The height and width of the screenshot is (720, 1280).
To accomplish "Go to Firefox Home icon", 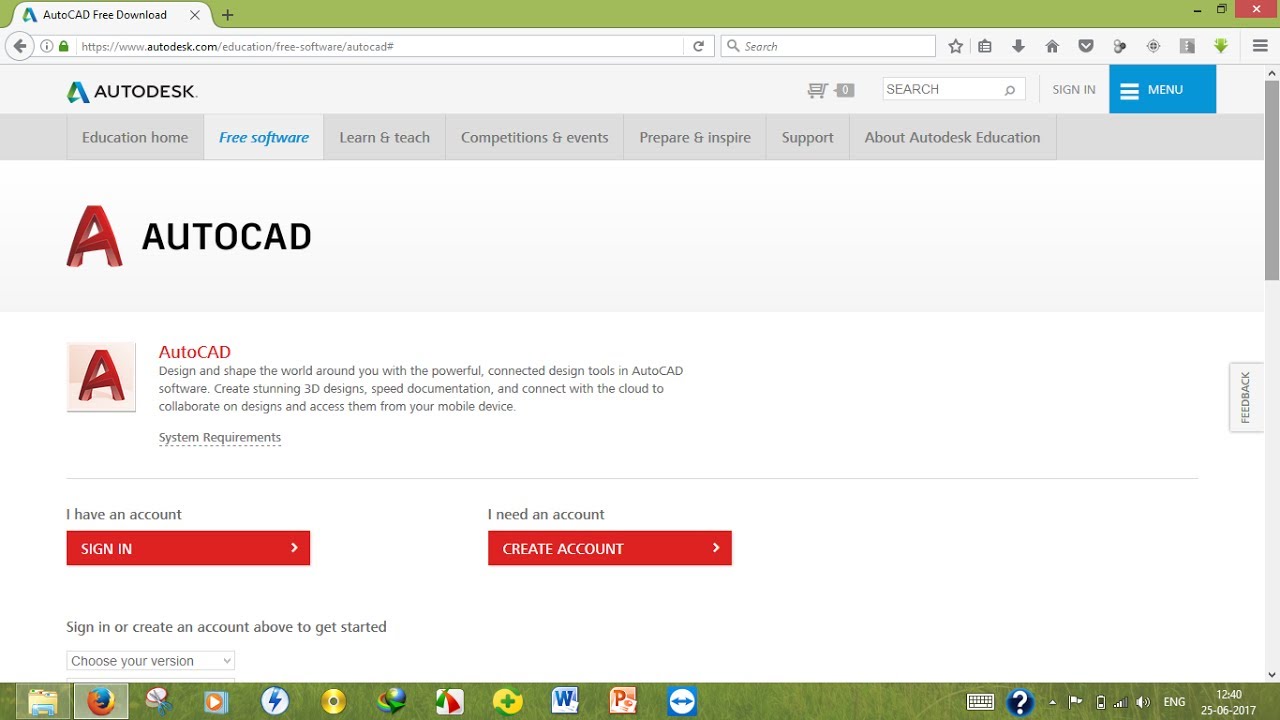I will [1052, 46].
